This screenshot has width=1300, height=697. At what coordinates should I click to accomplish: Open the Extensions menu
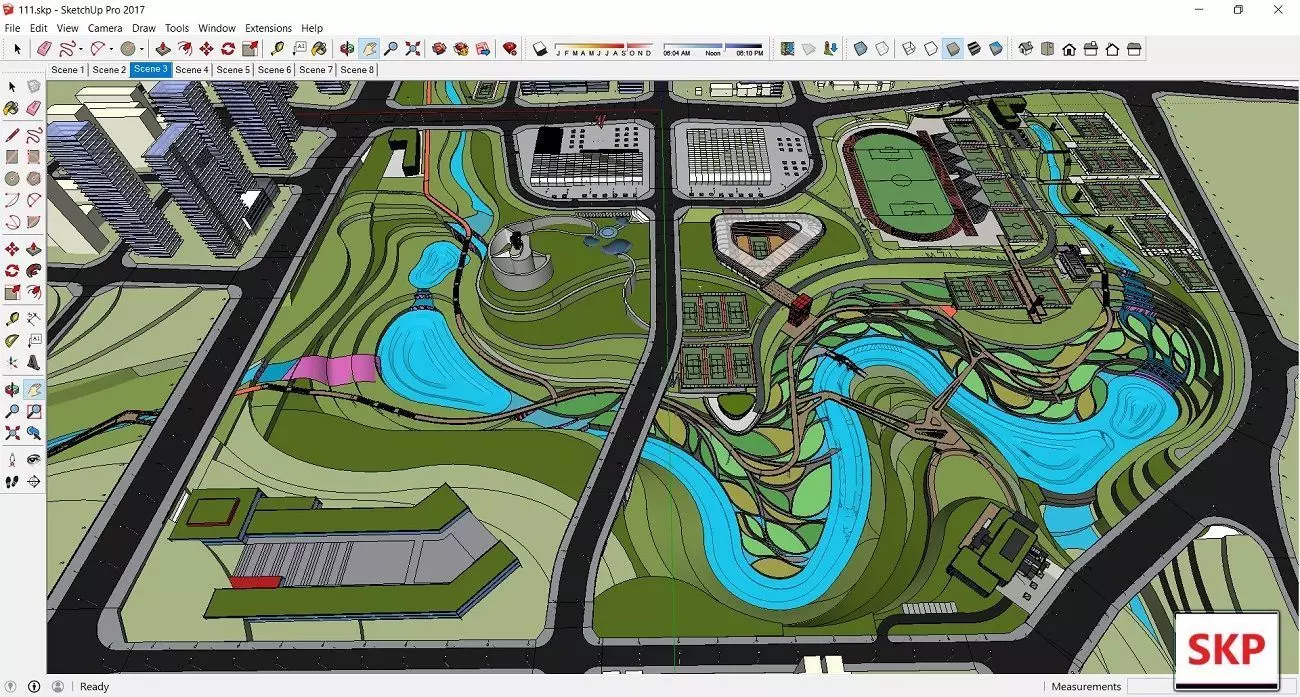268,28
